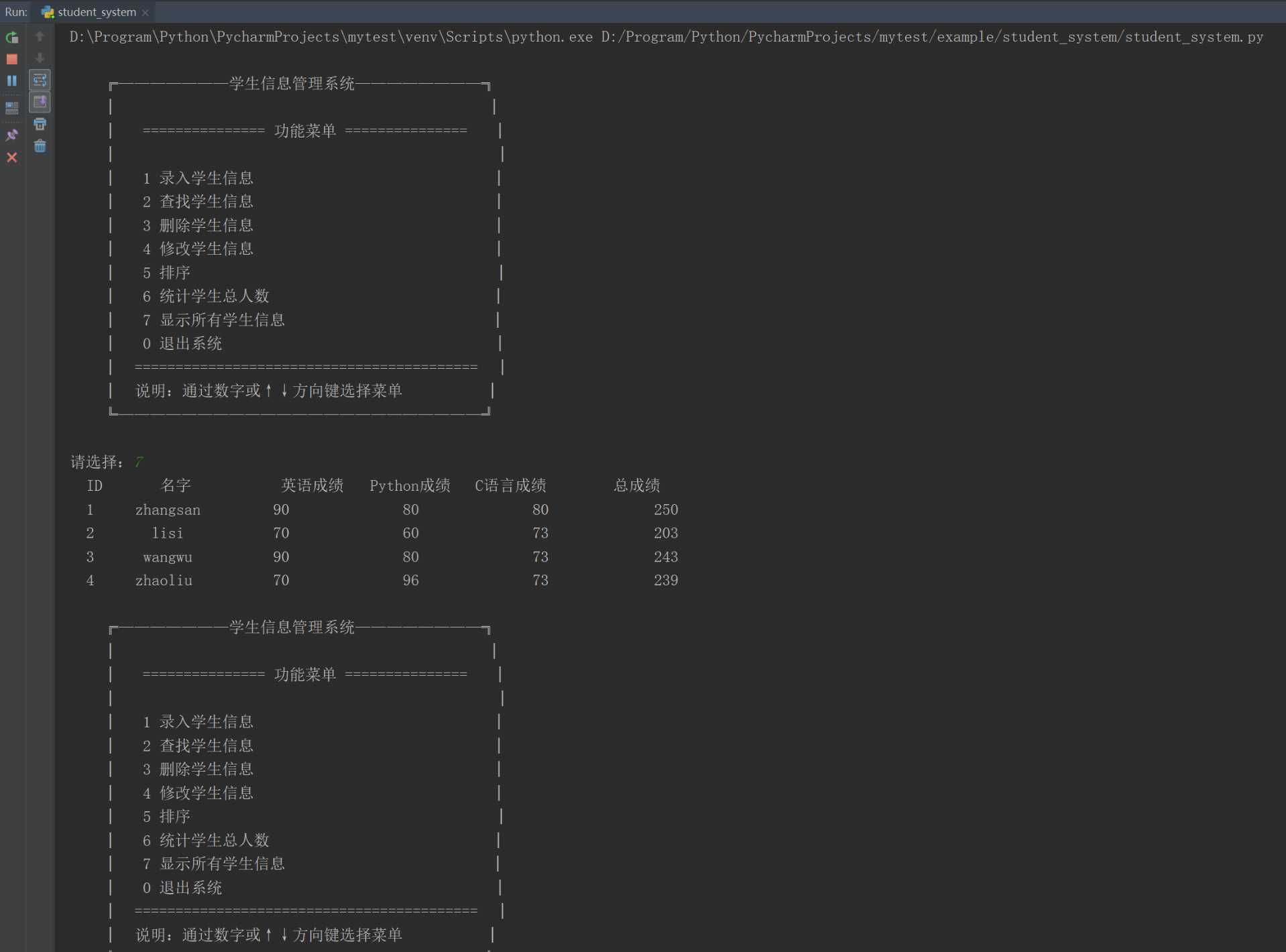1286x952 pixels.
Task: Click '4 修改学生信息' in the upper menu
Action: pyautogui.click(x=198, y=249)
